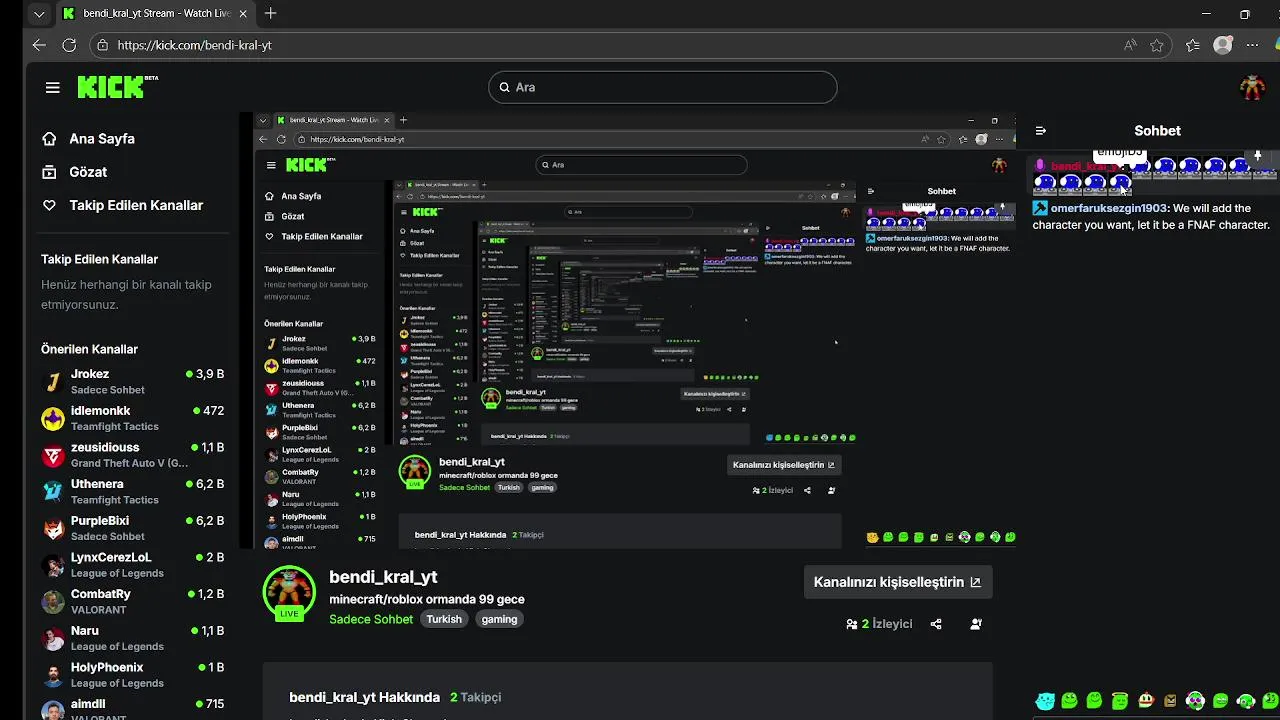Click omerfaruksezgin1903 username in chat
Screen dimensions: 1280x720
[x=1109, y=208]
